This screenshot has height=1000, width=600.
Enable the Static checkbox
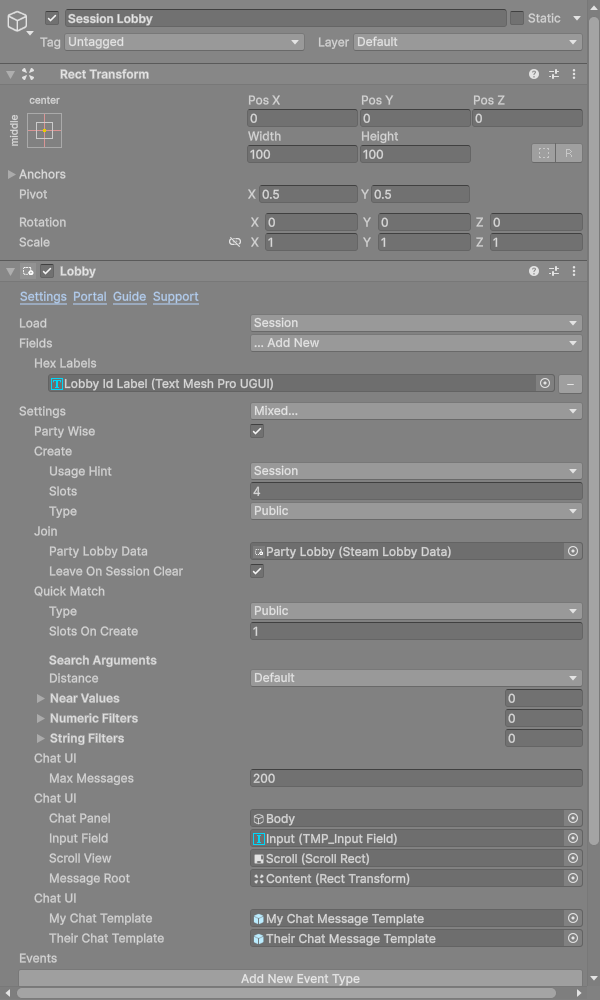coord(516,18)
